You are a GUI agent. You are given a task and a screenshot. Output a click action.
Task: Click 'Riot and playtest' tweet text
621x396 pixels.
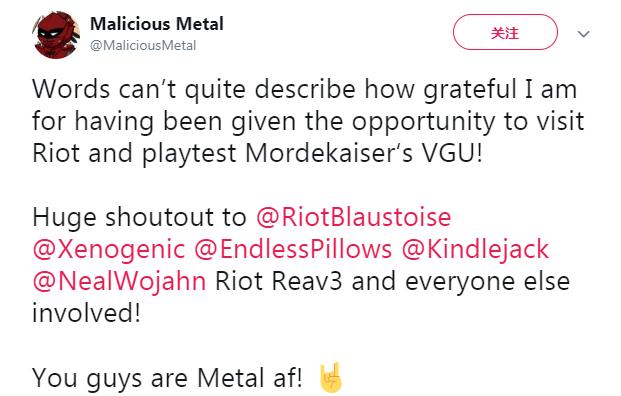135,153
